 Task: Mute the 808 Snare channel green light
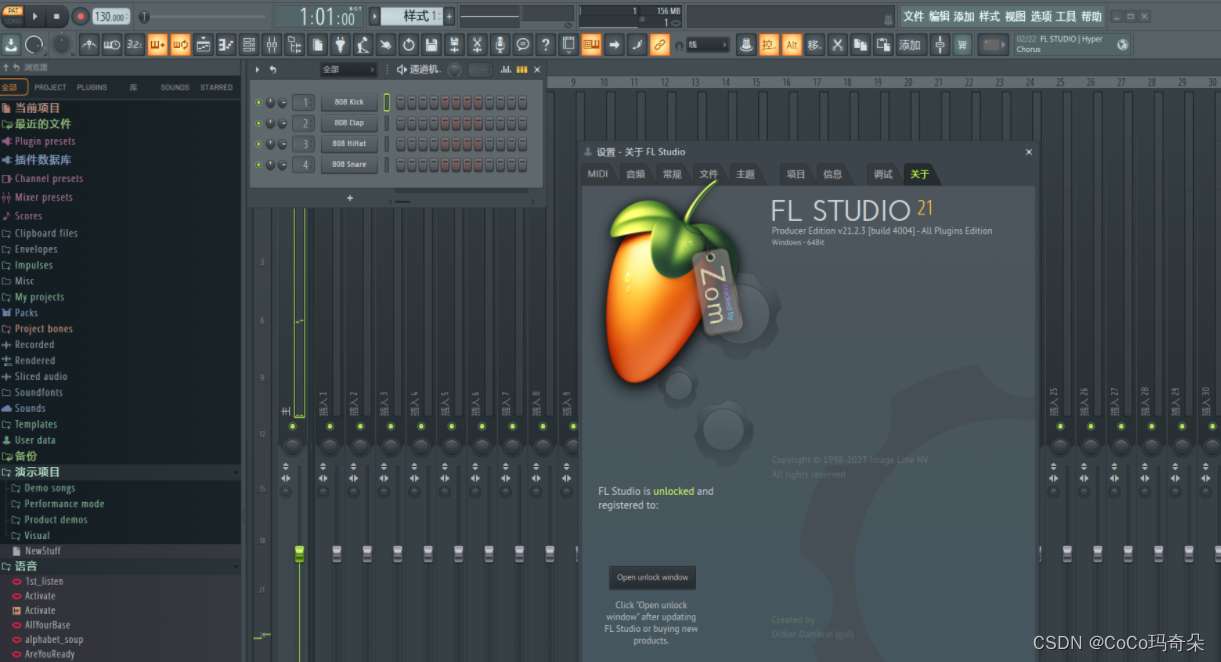[259, 164]
